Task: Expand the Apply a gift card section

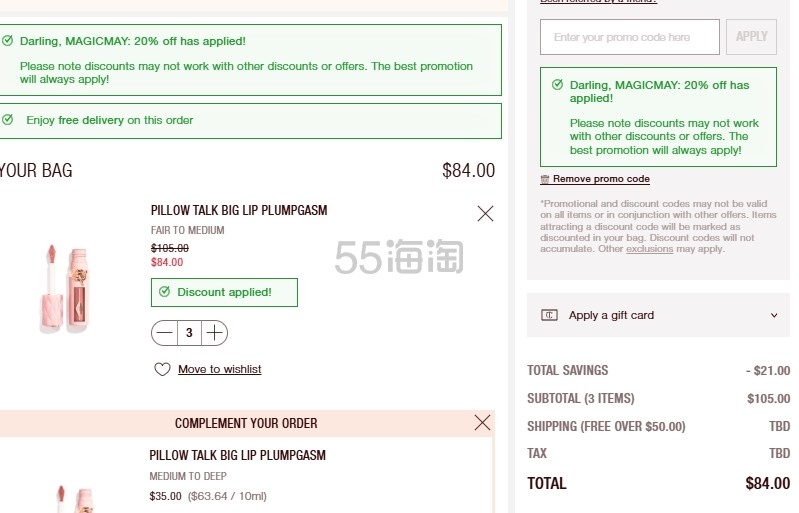Action: coord(658,315)
